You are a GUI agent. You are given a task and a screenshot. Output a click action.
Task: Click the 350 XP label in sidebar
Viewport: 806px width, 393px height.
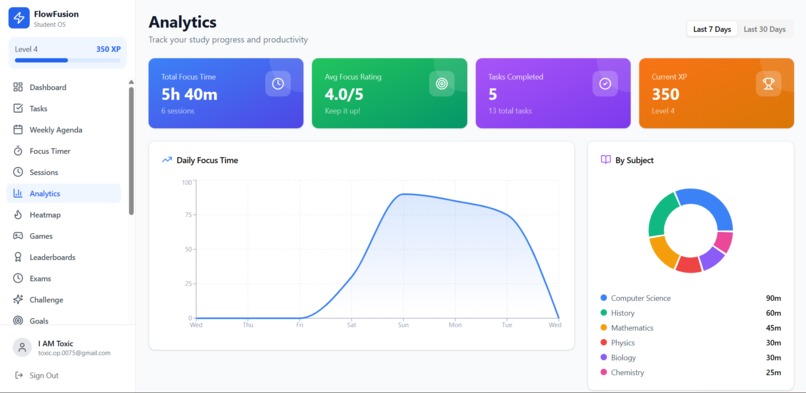pos(108,49)
